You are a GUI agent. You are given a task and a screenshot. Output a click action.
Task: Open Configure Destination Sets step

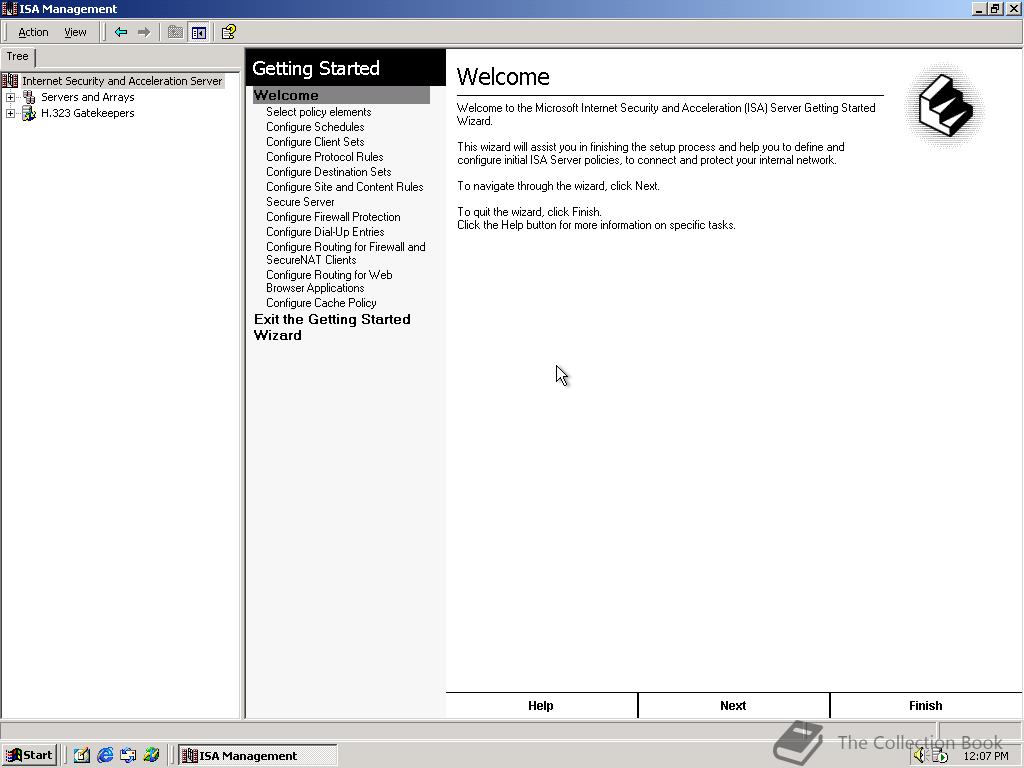pyautogui.click(x=328, y=172)
